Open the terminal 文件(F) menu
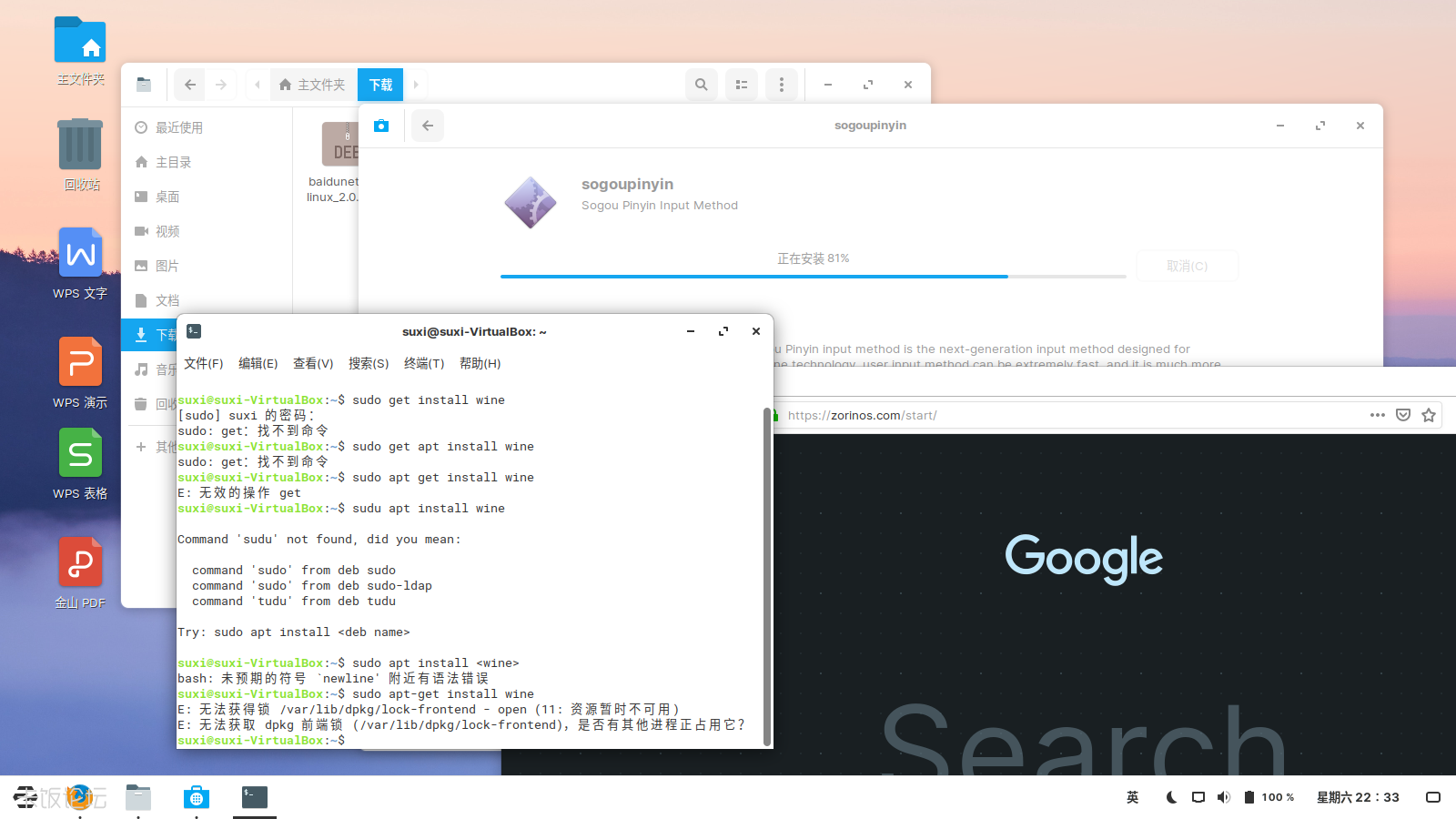 click(203, 363)
